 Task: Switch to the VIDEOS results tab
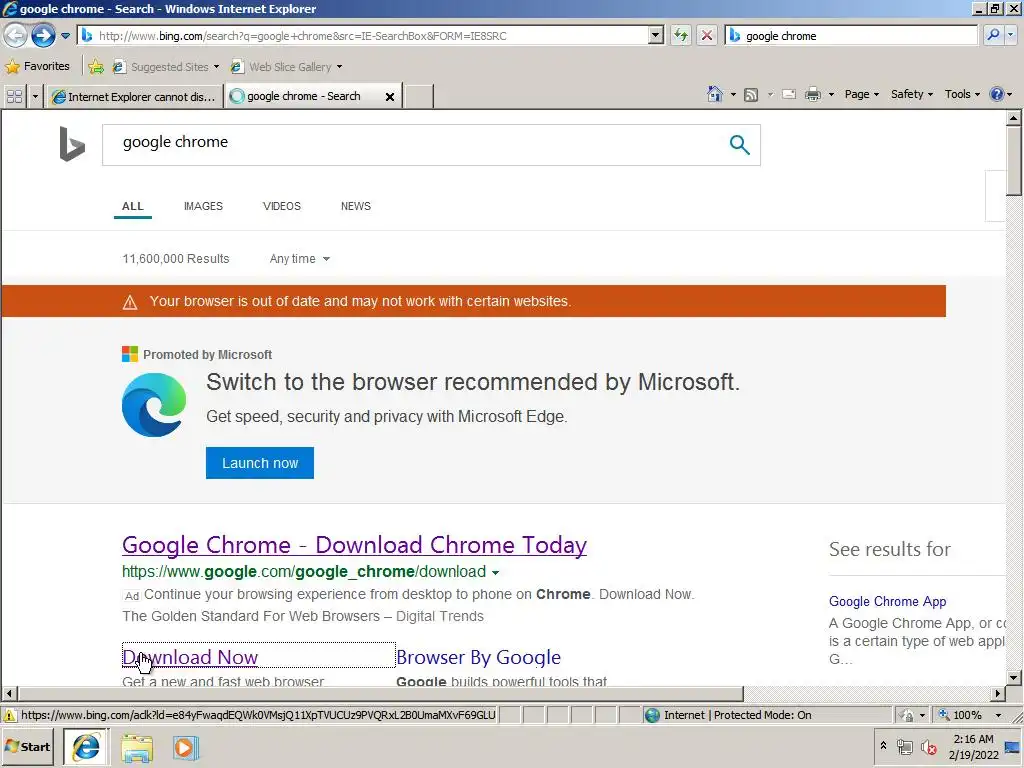[281, 206]
